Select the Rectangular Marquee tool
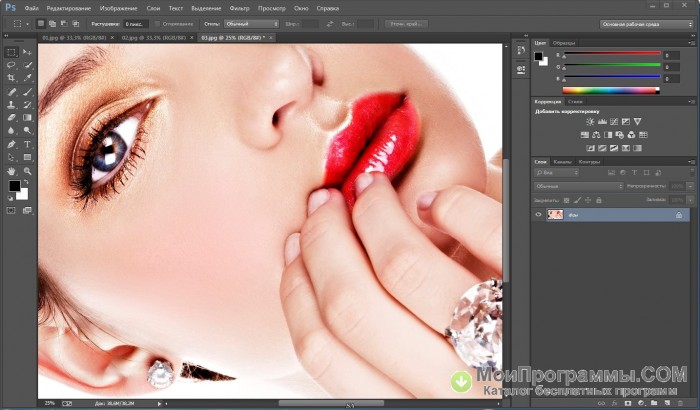The width and height of the screenshot is (700, 410). click(11, 51)
